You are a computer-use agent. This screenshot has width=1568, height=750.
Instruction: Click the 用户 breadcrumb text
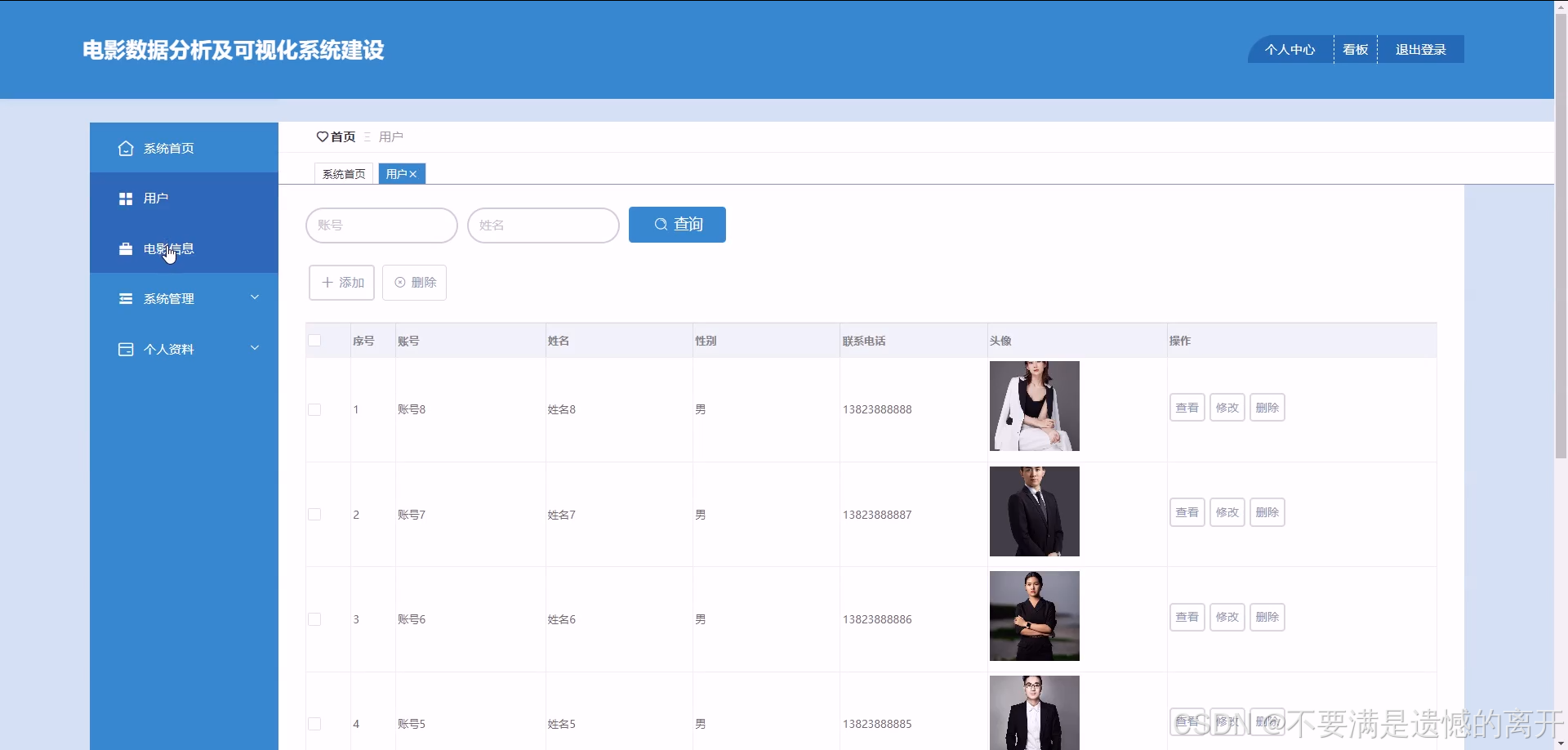click(x=391, y=137)
